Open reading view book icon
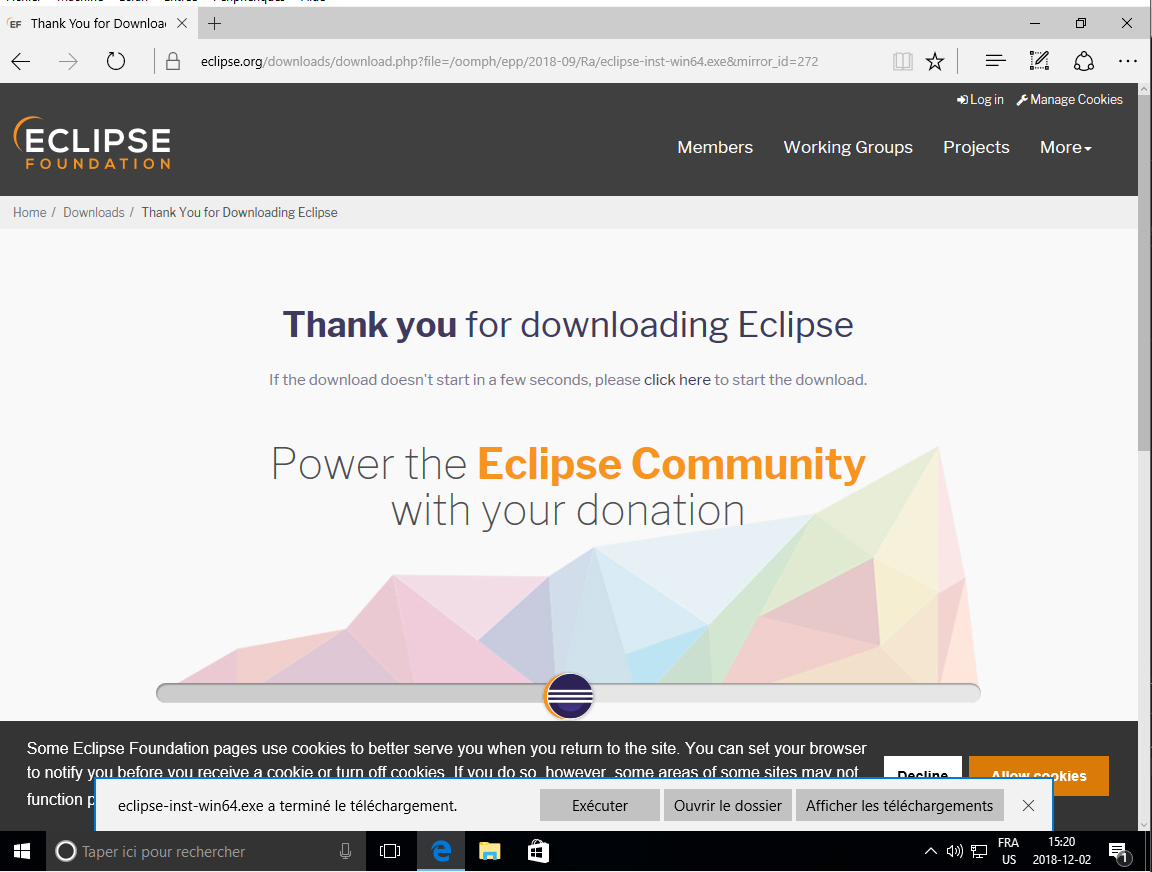The height and width of the screenshot is (872, 1152). [x=902, y=61]
